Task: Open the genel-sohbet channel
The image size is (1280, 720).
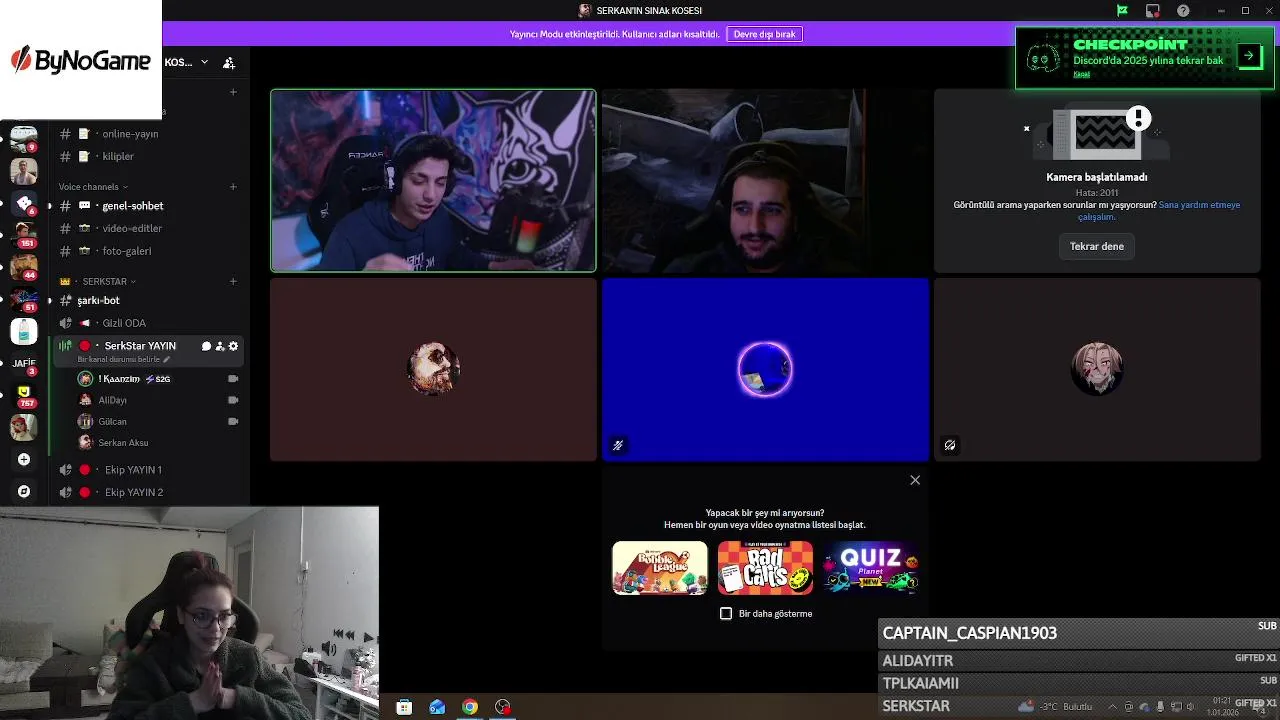Action: click(x=149, y=206)
